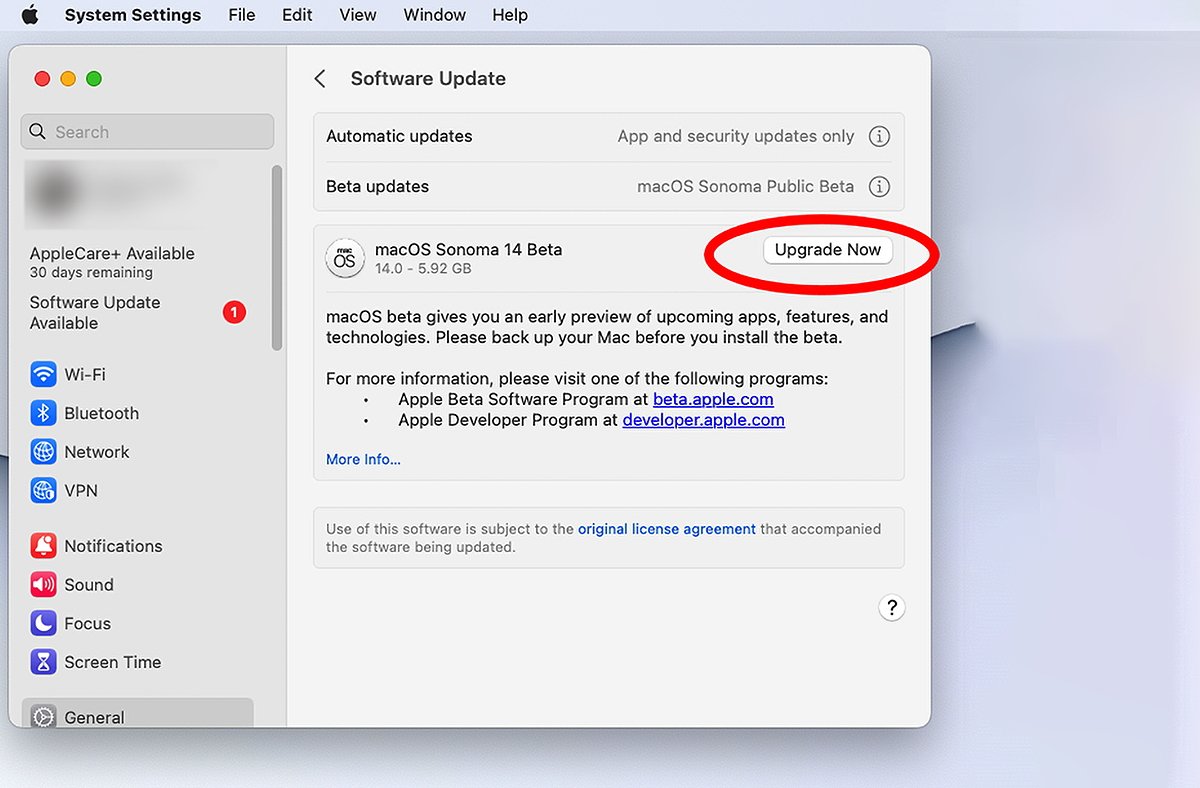Click the Search field in sidebar
The width and height of the screenshot is (1200, 788).
(x=147, y=132)
